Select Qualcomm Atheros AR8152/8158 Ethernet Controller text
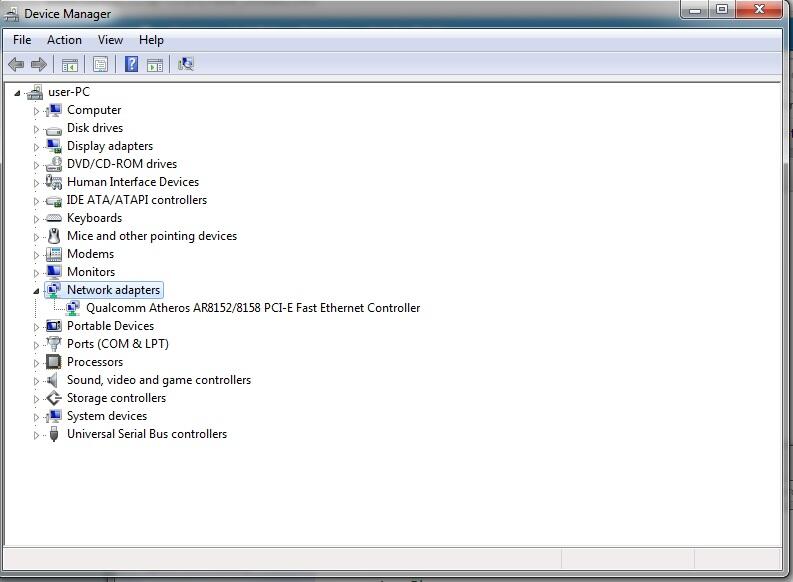 tap(253, 308)
